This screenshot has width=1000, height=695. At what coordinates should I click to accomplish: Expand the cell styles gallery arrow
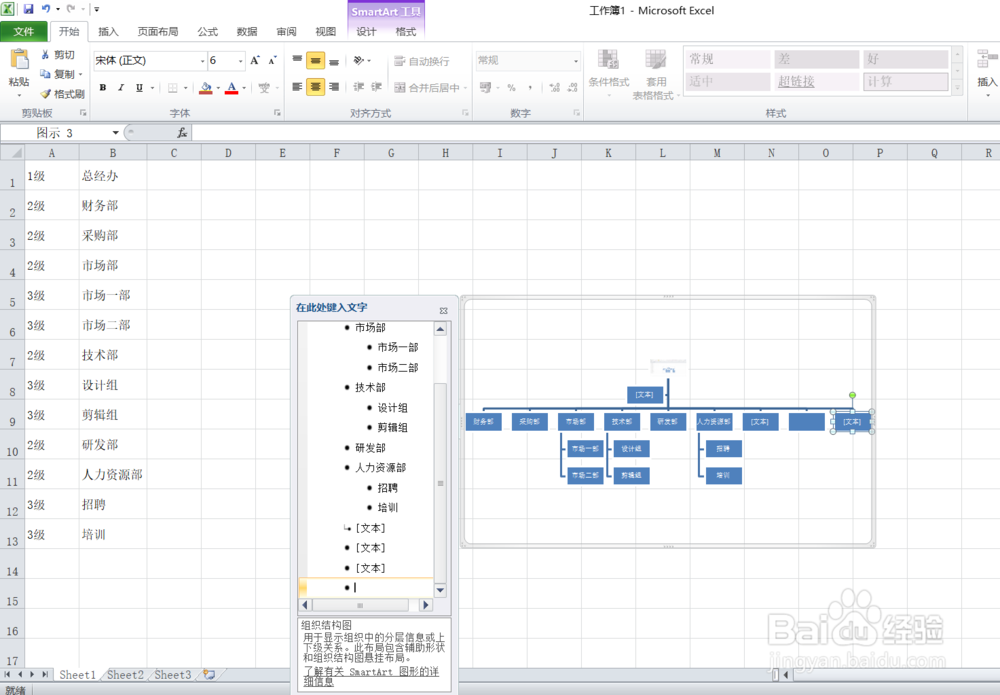957,88
